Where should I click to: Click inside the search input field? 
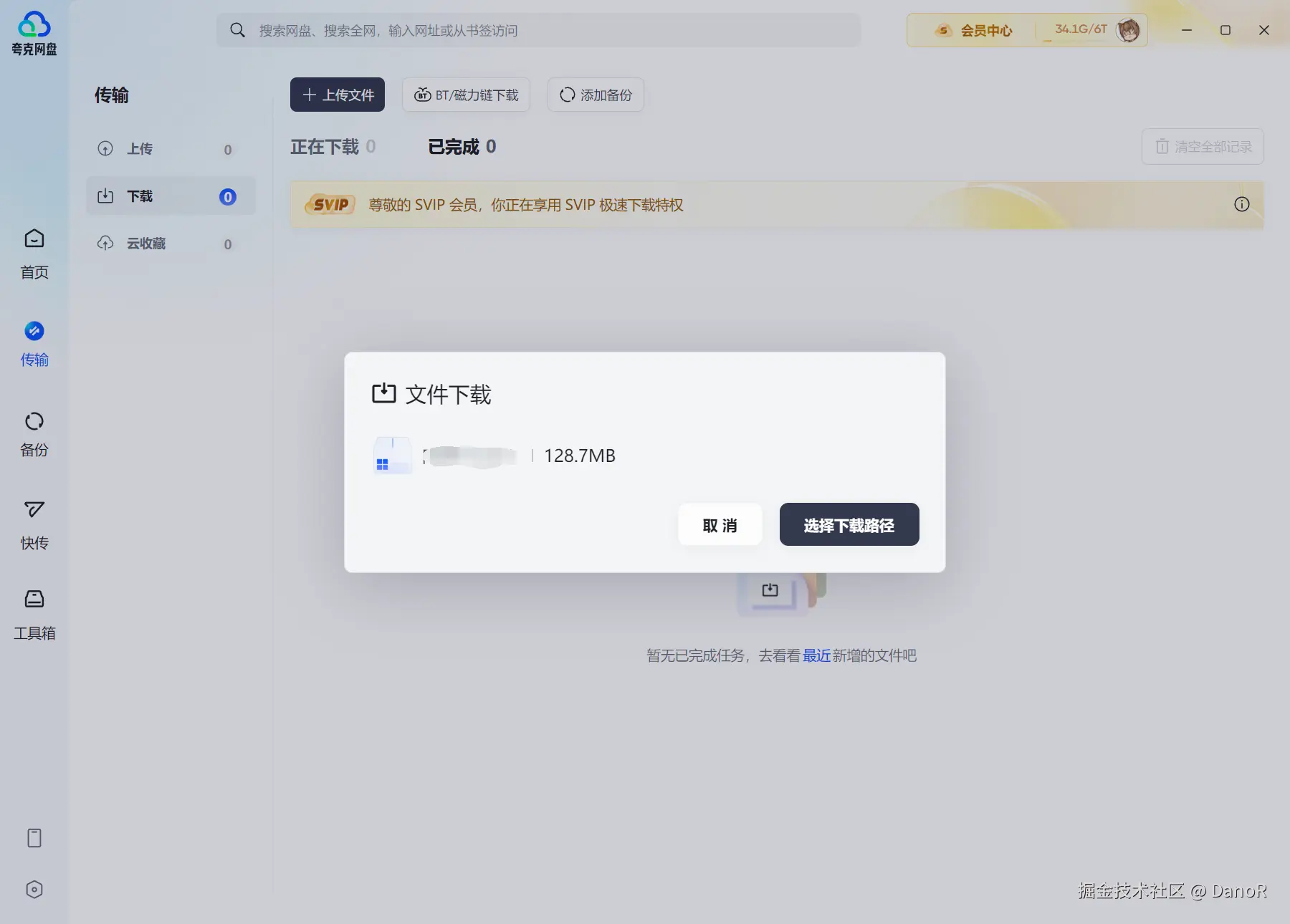[x=537, y=30]
